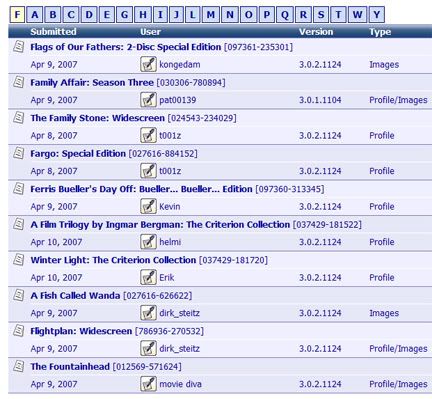Open Flightplan: Widescreen profile link
This screenshot has height=399, width=432.
(x=81, y=331)
